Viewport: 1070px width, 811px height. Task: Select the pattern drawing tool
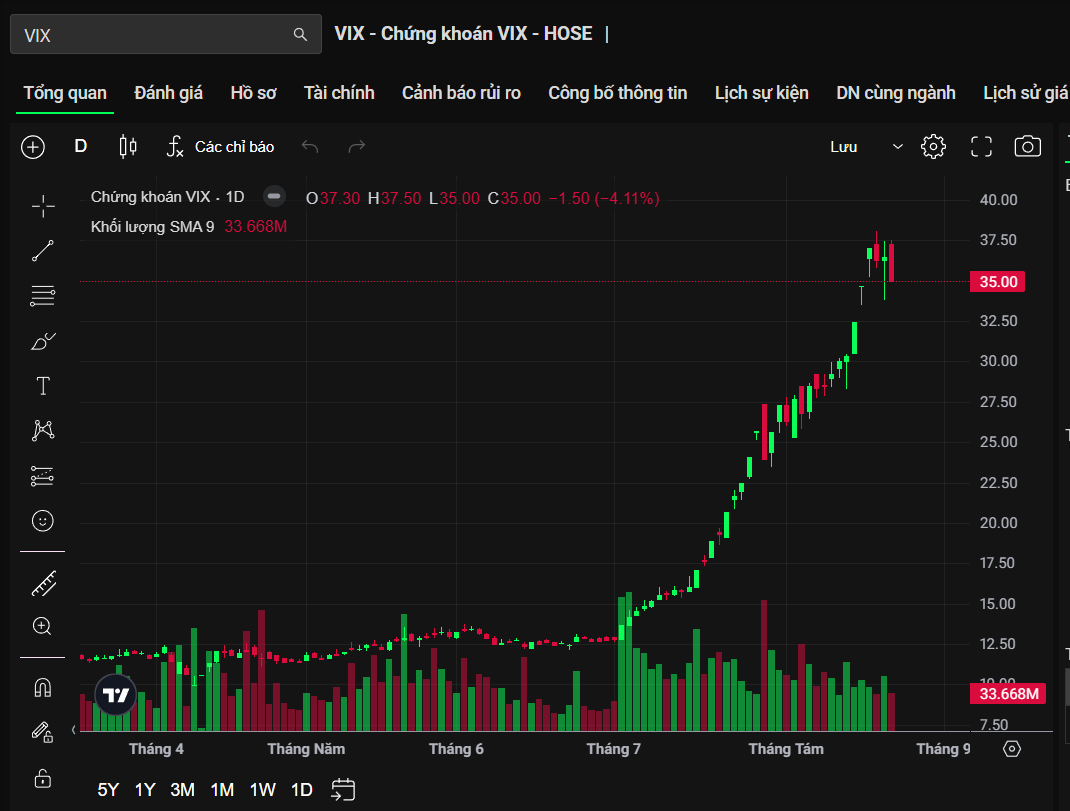tap(43, 430)
